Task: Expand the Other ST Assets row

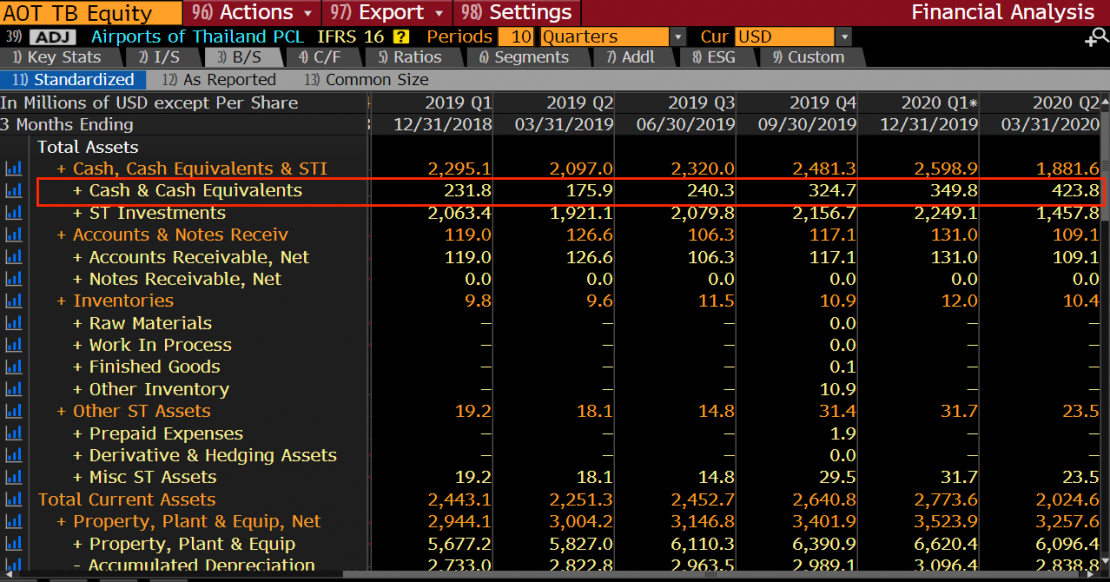Action: tap(63, 411)
